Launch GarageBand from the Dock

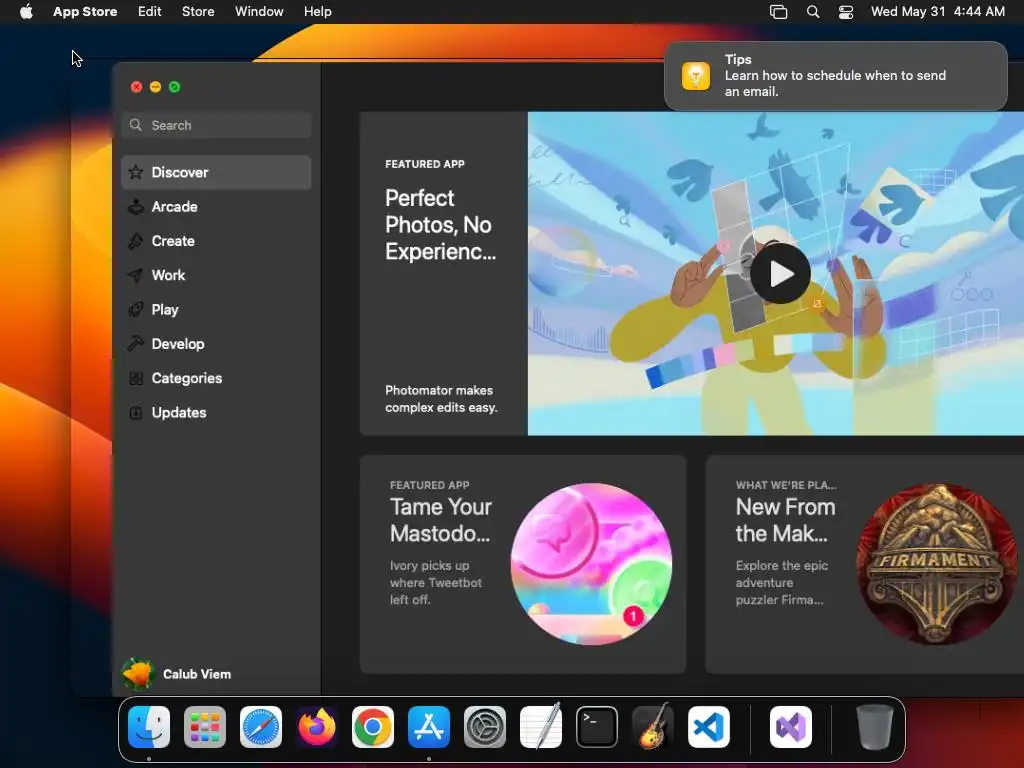pos(653,727)
